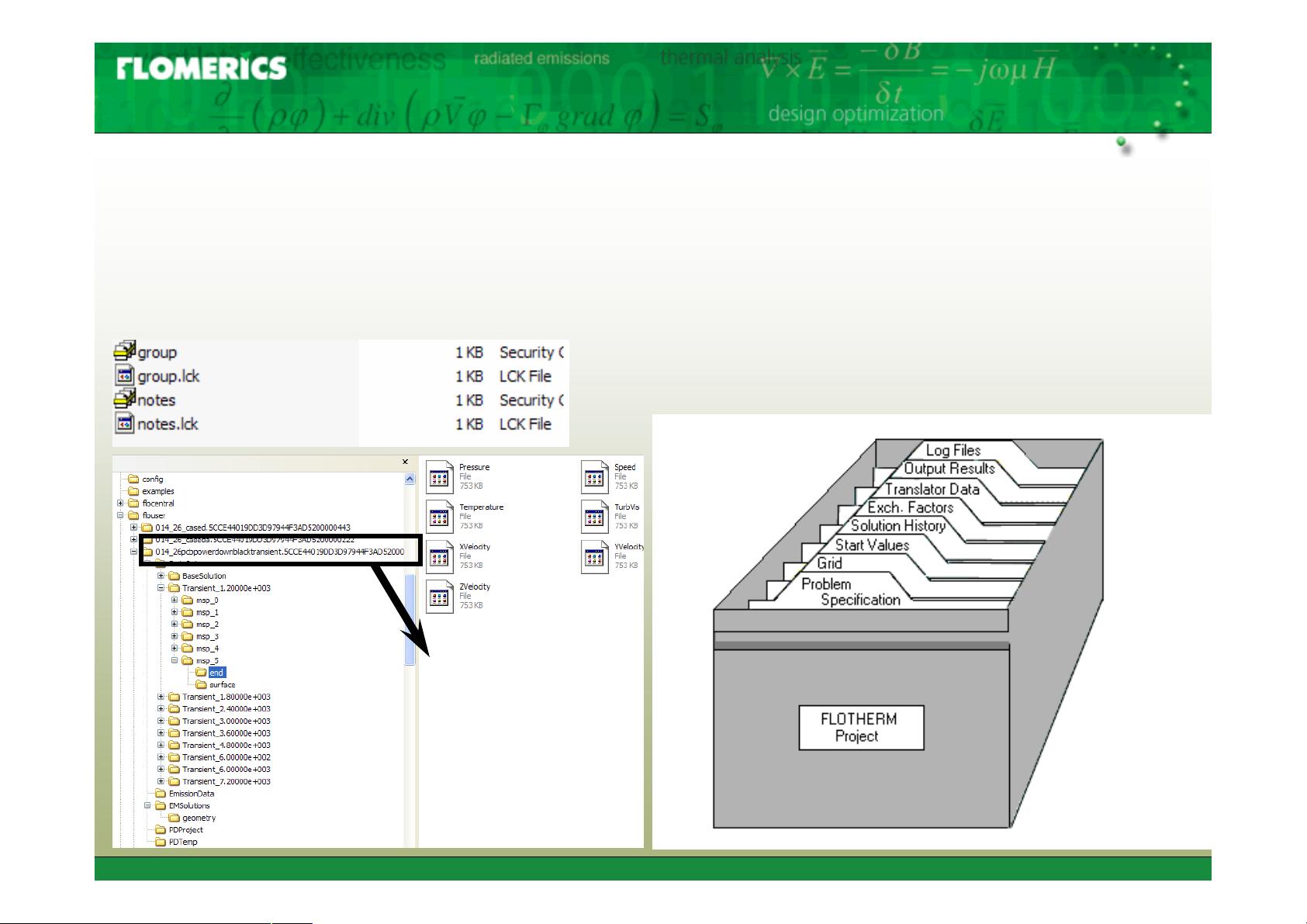Click the flouser folder icon
The width and height of the screenshot is (1307, 924).
[133, 515]
